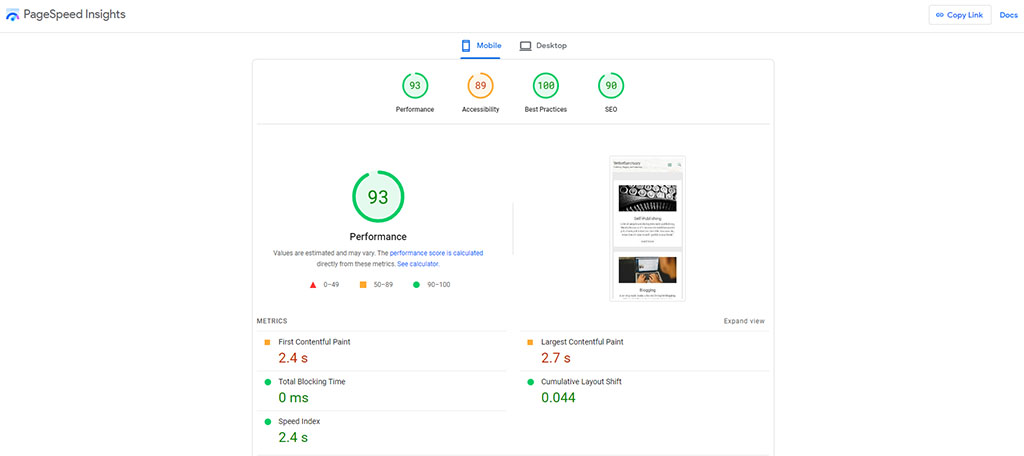Click the 0.044 layout shift value
Image resolution: width=1024 pixels, height=456 pixels.
point(558,398)
